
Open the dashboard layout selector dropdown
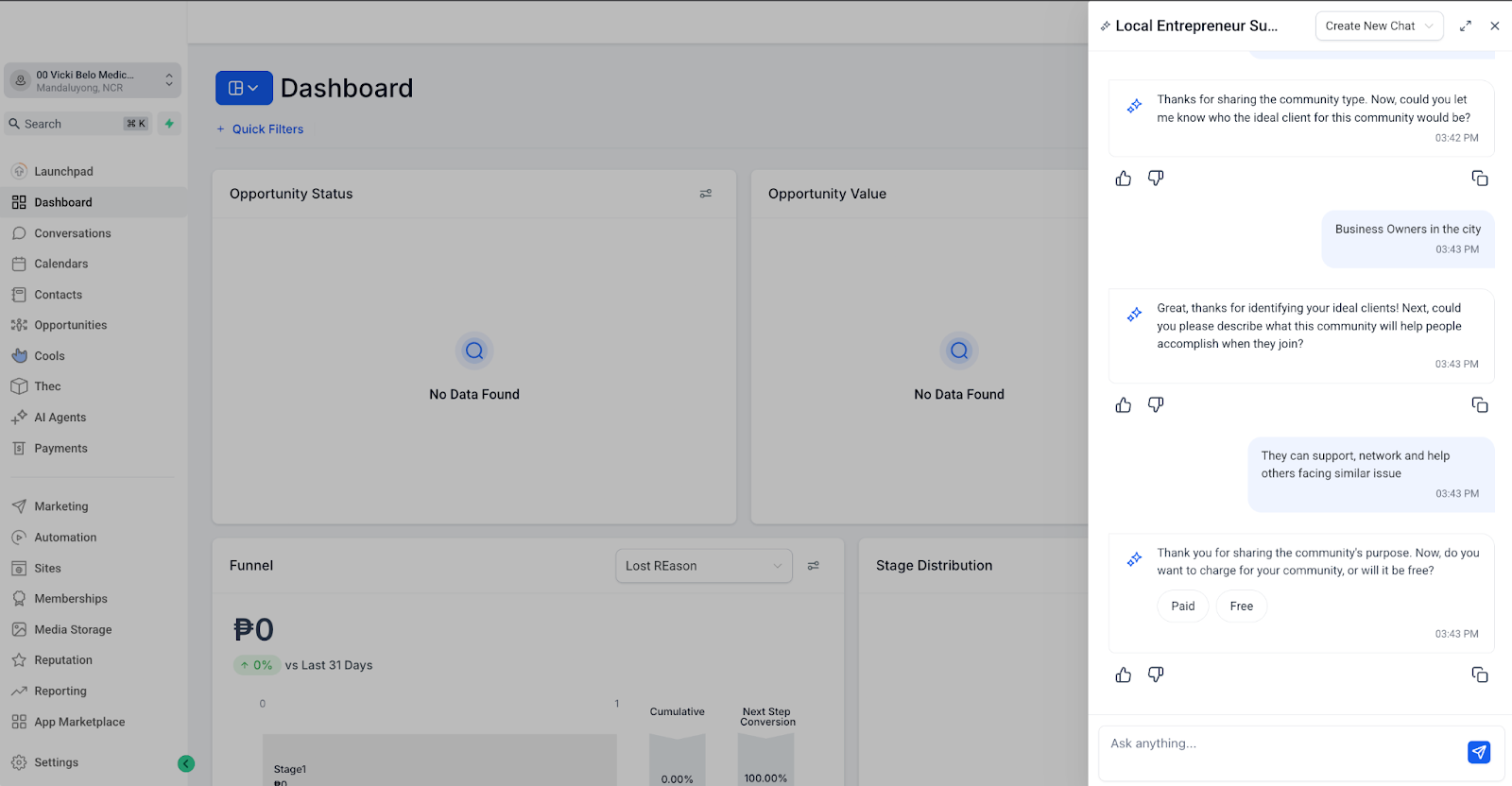pyautogui.click(x=244, y=88)
